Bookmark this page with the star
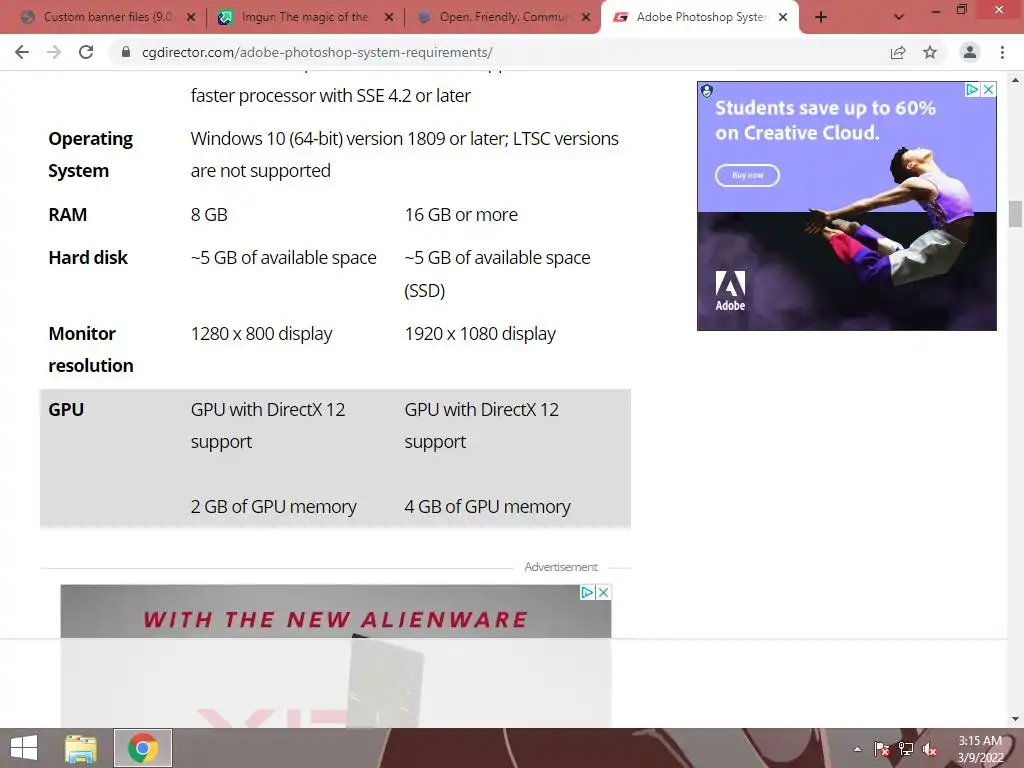 point(930,52)
